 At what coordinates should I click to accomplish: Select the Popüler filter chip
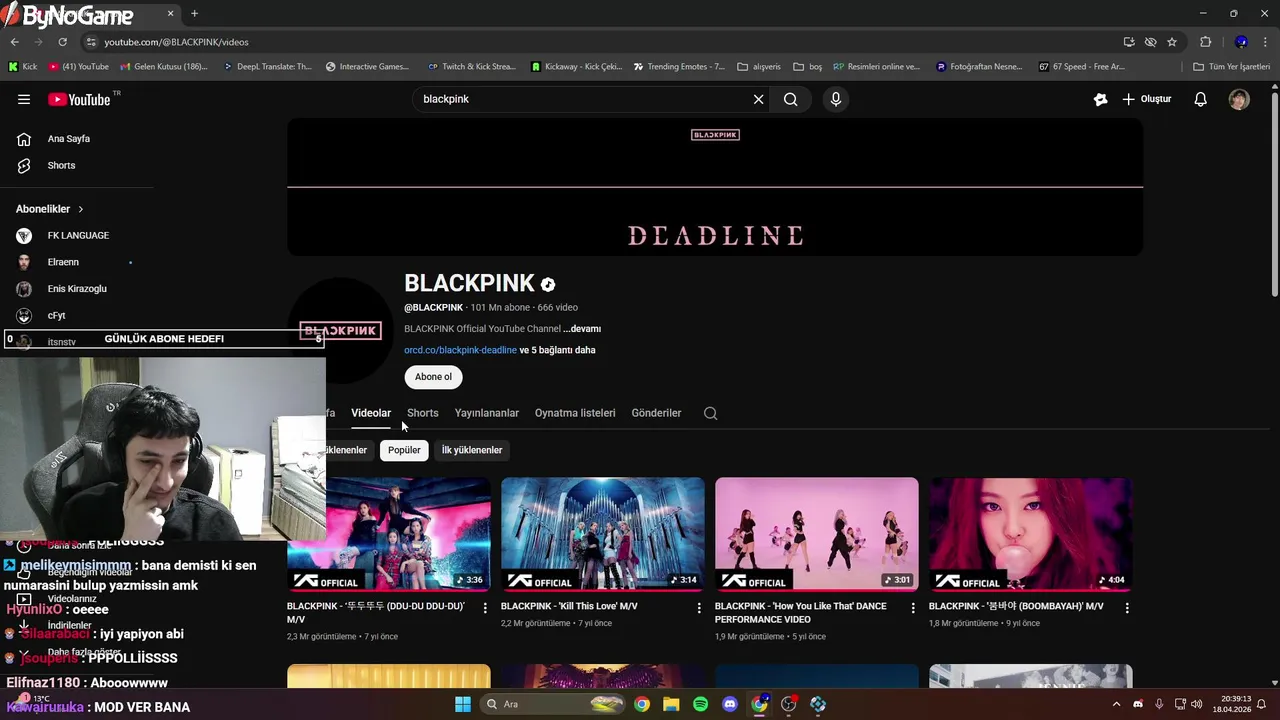[404, 450]
